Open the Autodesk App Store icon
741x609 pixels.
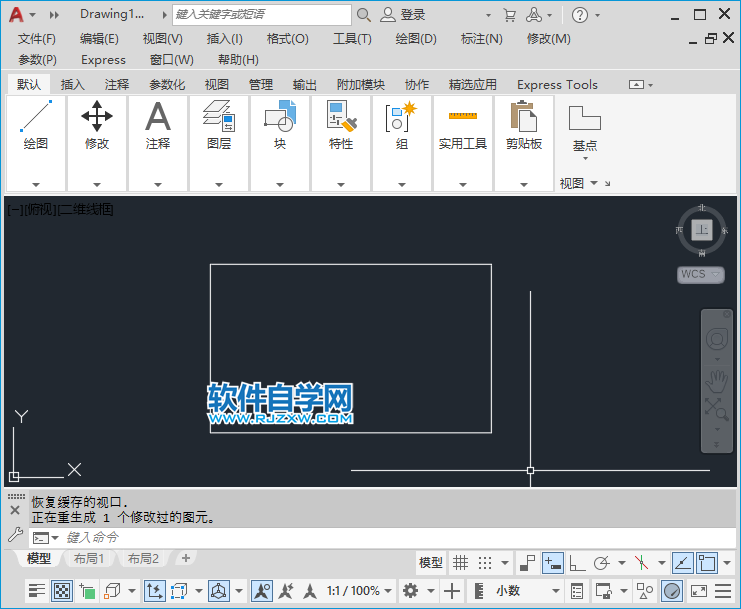tap(534, 15)
